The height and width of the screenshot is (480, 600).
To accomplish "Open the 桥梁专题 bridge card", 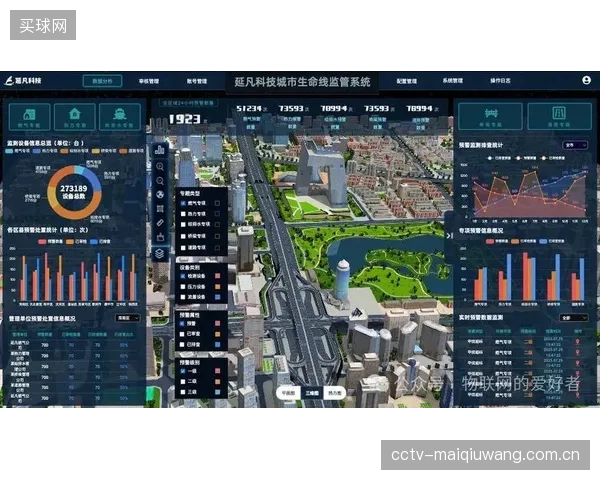I will click(490, 116).
